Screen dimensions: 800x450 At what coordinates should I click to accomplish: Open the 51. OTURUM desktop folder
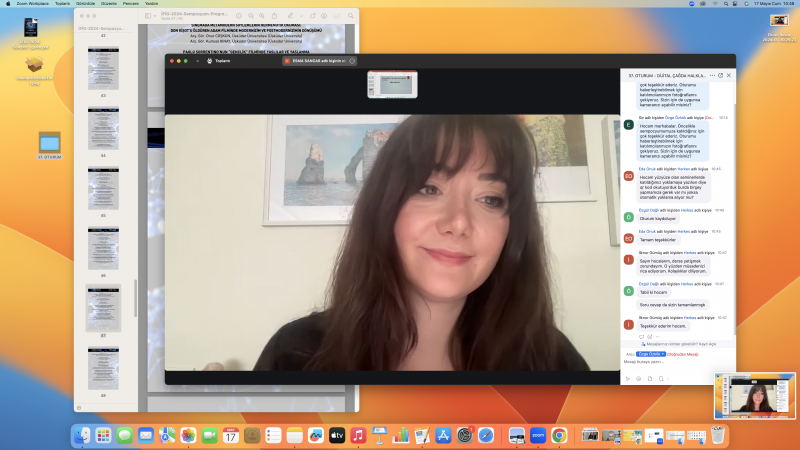(x=50, y=143)
